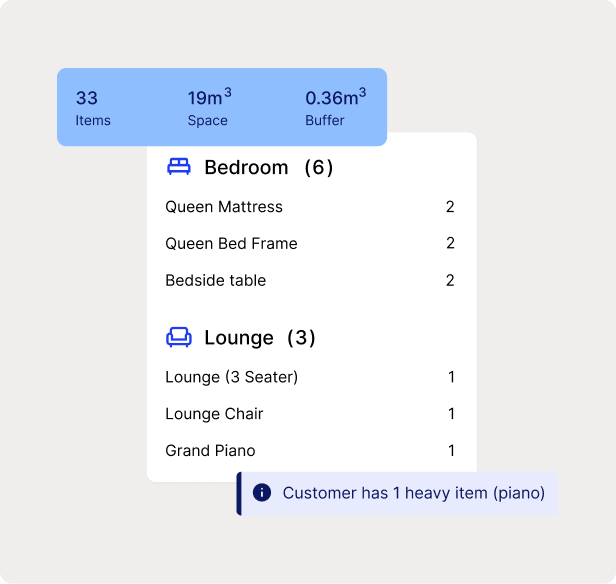Click the sofa icon beside Lounge
Image resolution: width=616 pixels, height=584 pixels.
tap(179, 338)
